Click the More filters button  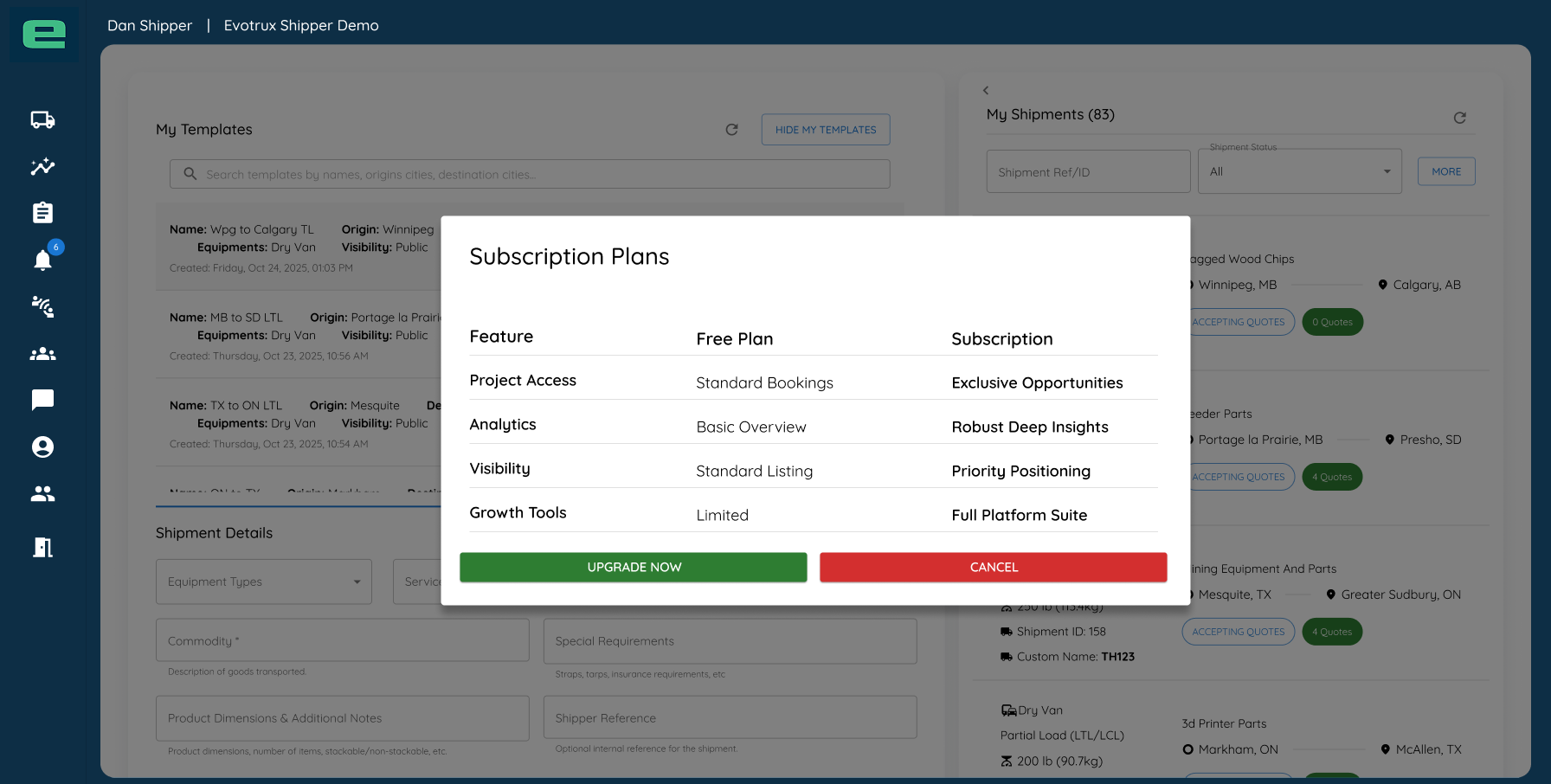click(1445, 171)
